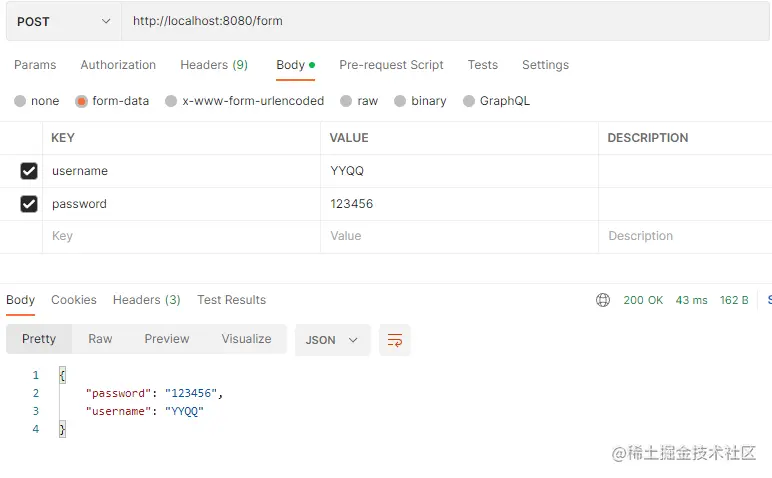Open the response Cookies tab
This screenshot has width=772, height=478.
click(74, 300)
